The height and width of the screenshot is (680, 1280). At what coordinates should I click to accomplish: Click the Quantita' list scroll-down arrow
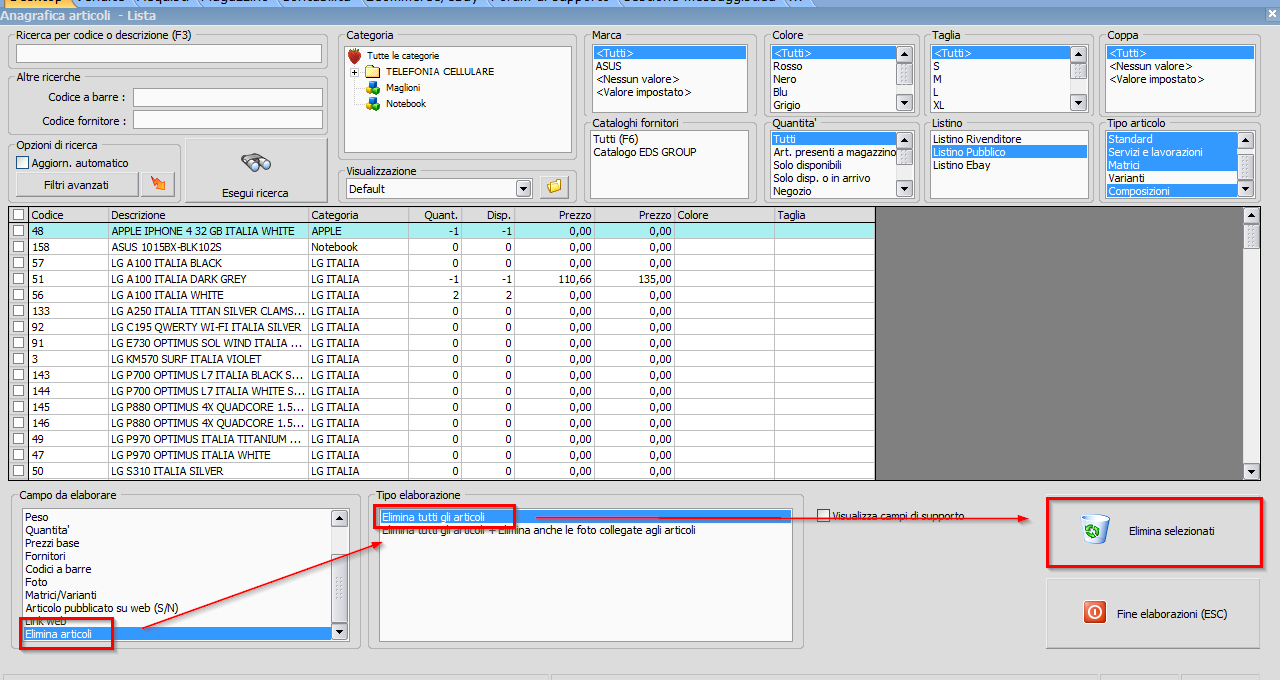tap(904, 188)
